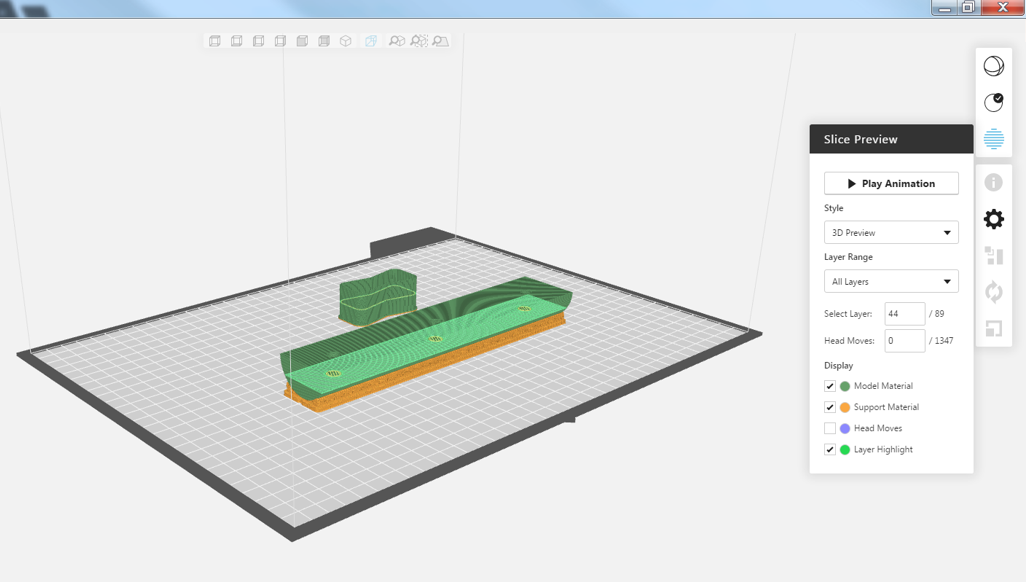1027x582 pixels.
Task: Click the '/ 1347' head moves count text
Action: (941, 340)
